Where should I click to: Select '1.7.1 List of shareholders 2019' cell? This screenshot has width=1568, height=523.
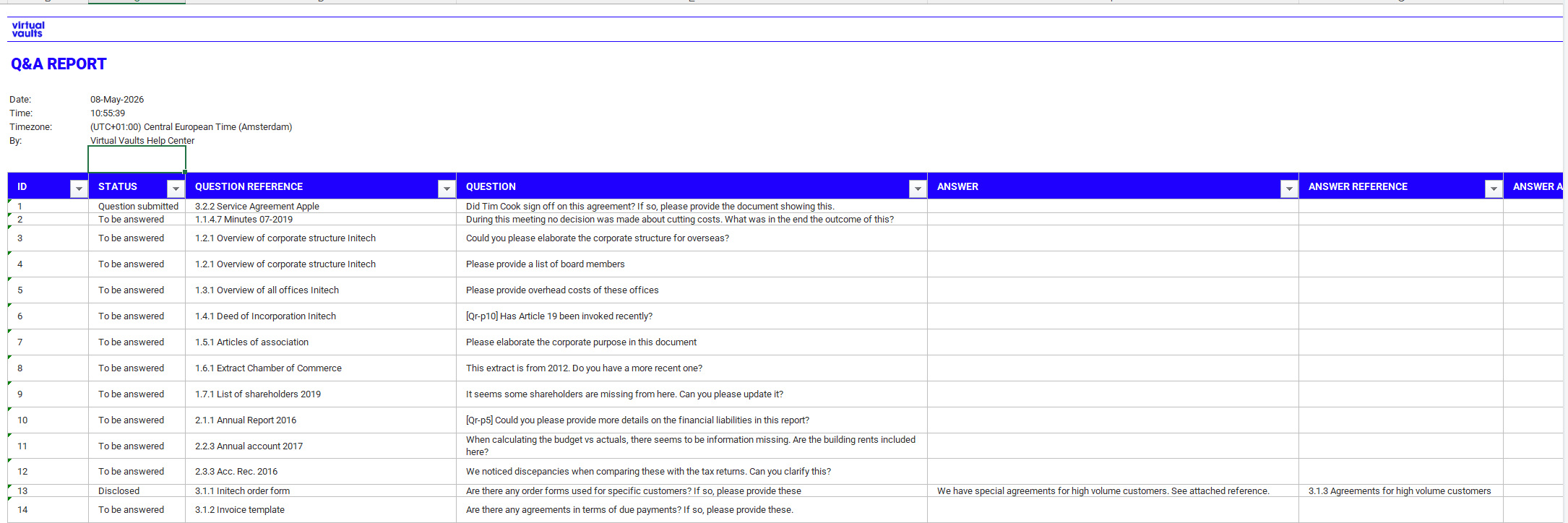pyautogui.click(x=321, y=394)
